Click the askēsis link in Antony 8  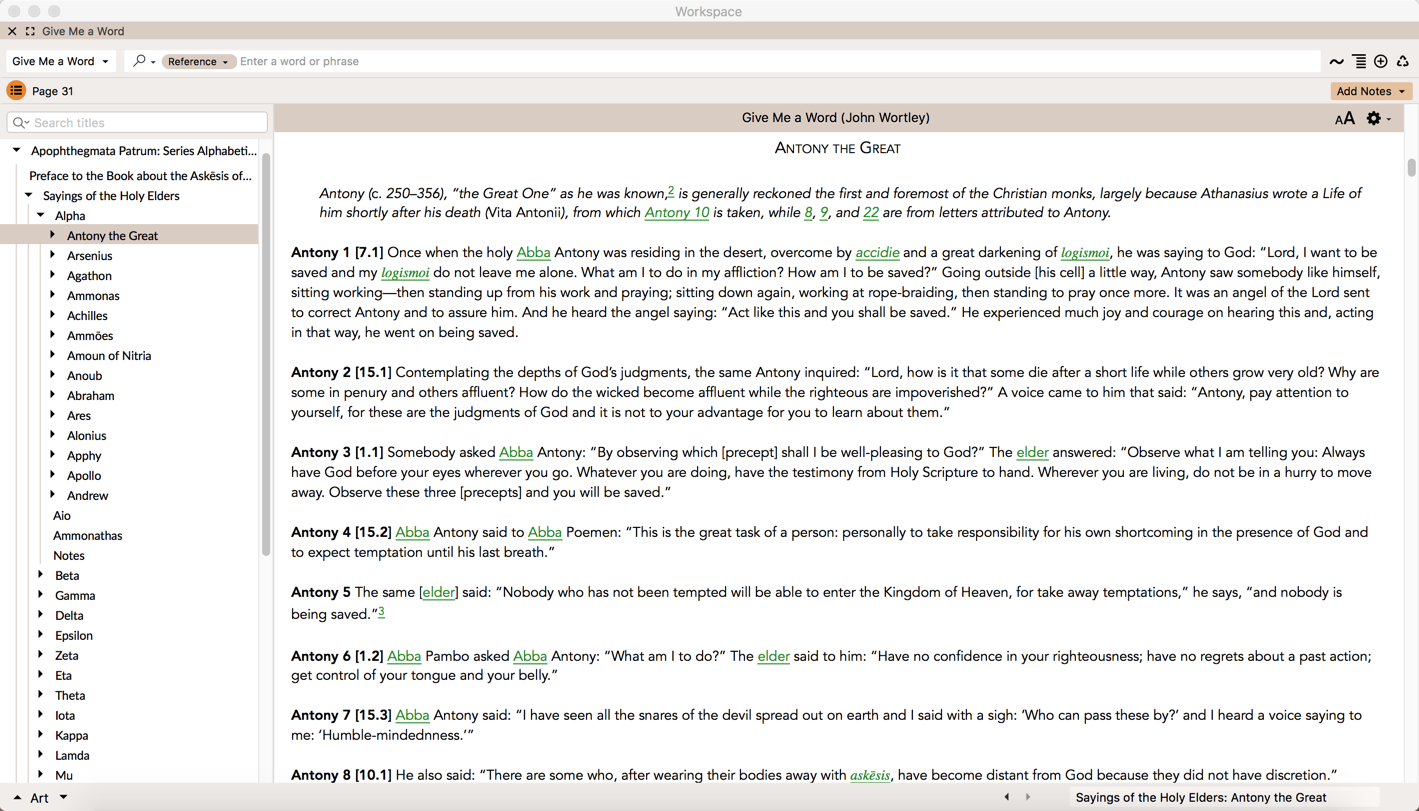pos(870,775)
